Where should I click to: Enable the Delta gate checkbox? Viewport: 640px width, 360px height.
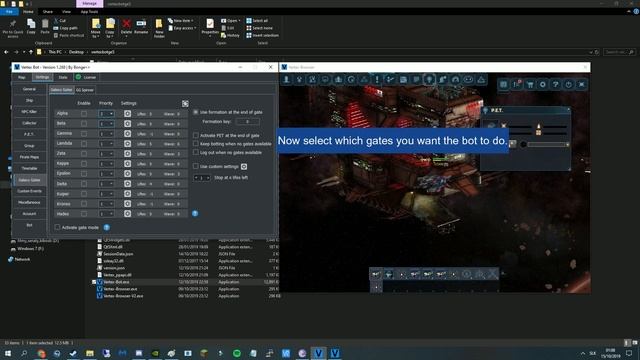coord(84,184)
